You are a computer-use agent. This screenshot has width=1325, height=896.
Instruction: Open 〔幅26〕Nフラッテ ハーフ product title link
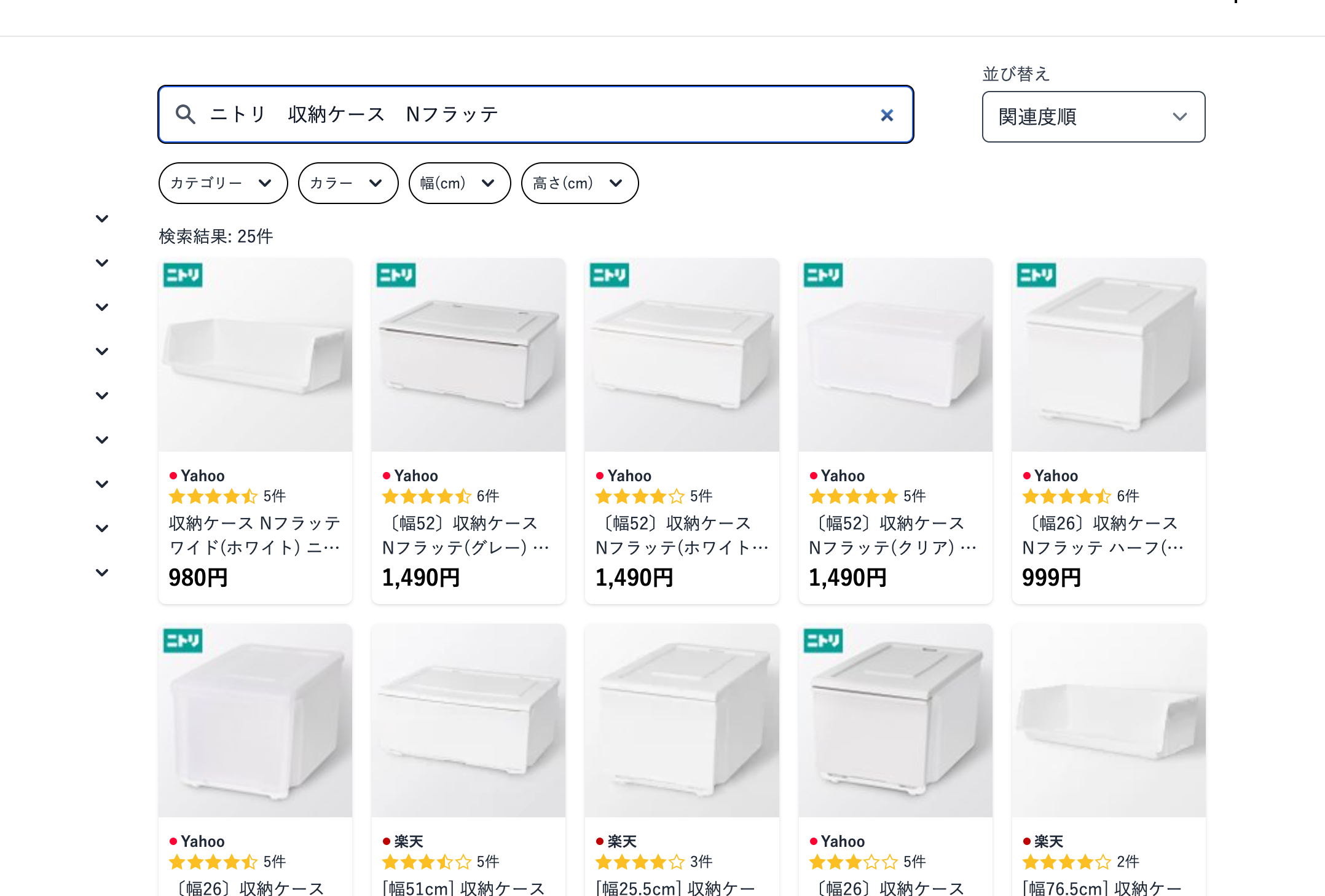click(1103, 535)
